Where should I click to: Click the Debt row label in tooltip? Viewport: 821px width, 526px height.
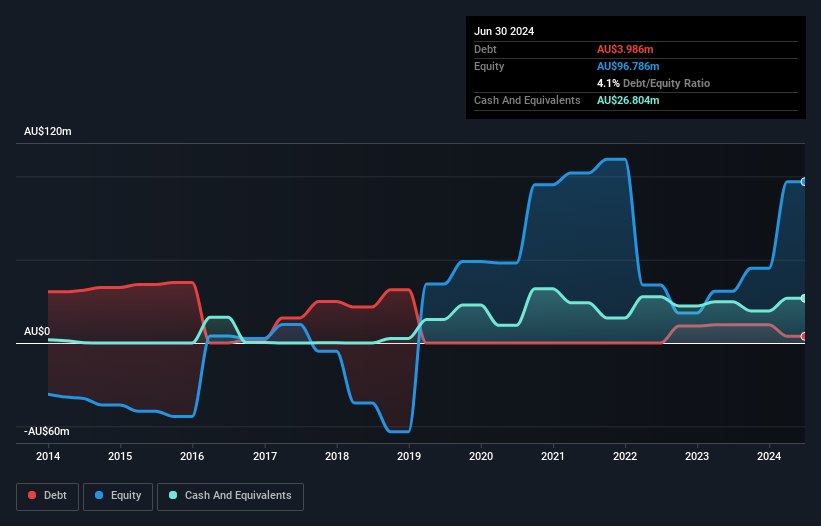pyautogui.click(x=485, y=49)
